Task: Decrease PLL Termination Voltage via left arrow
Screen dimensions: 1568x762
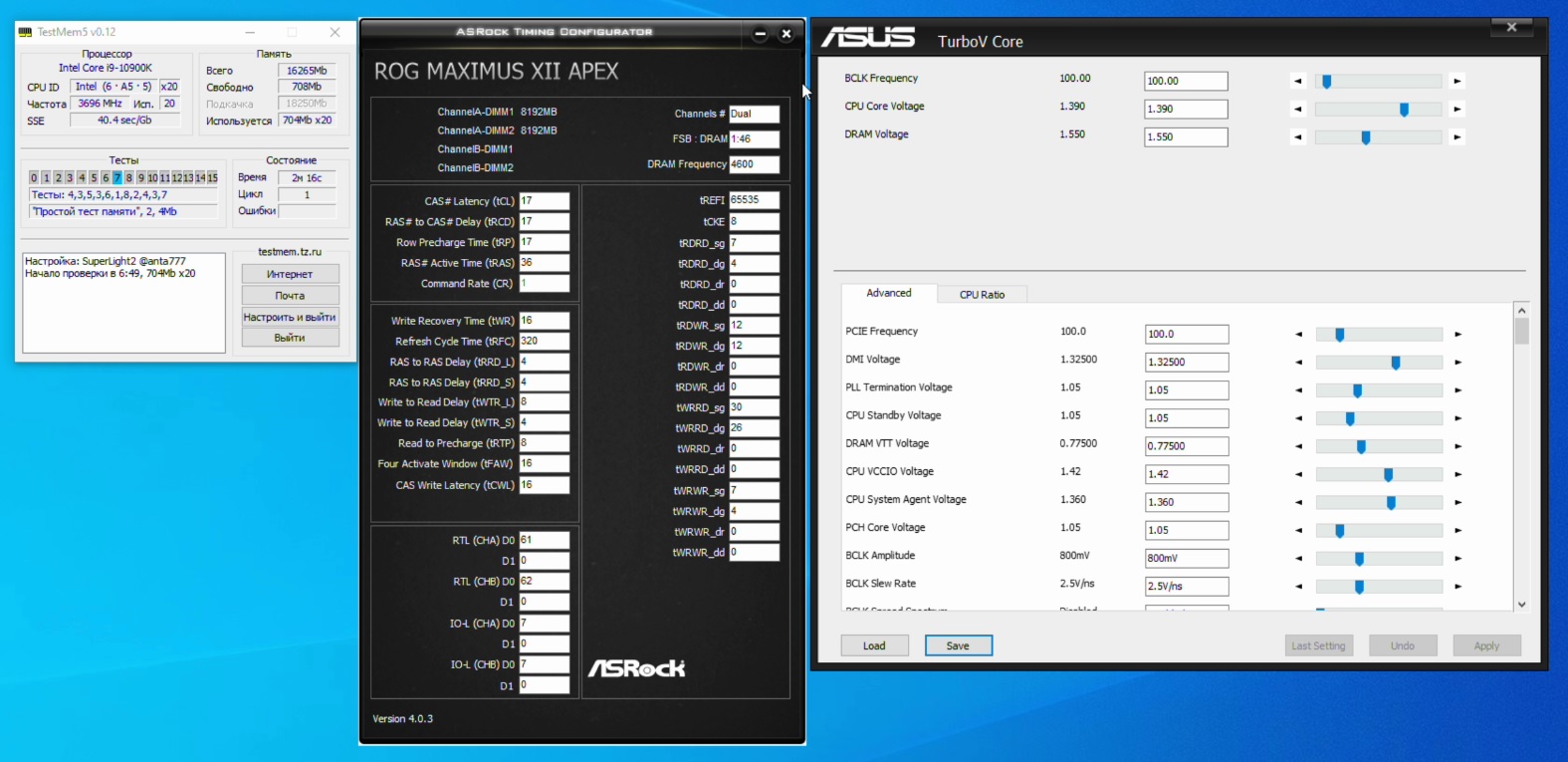Action: [x=1298, y=390]
